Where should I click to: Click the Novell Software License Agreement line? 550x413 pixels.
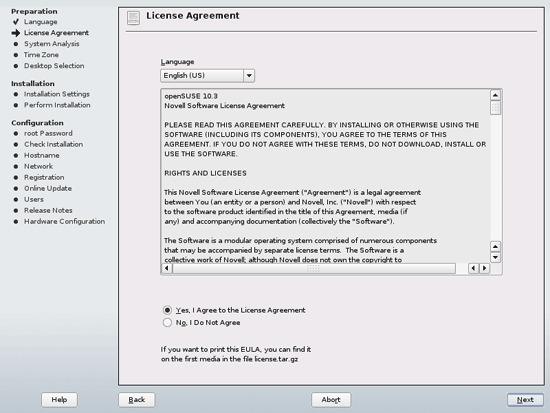click(x=224, y=106)
